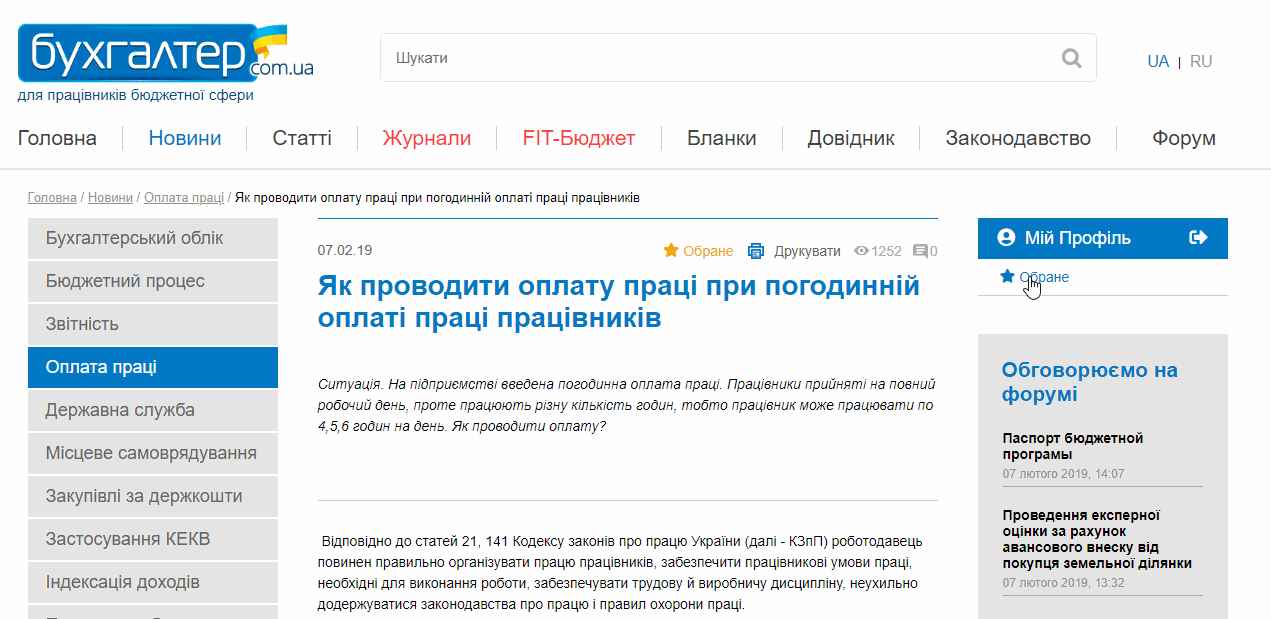Image resolution: width=1271 pixels, height=619 pixels.
Task: Select Бюджетний процес category
Action: coord(153,281)
